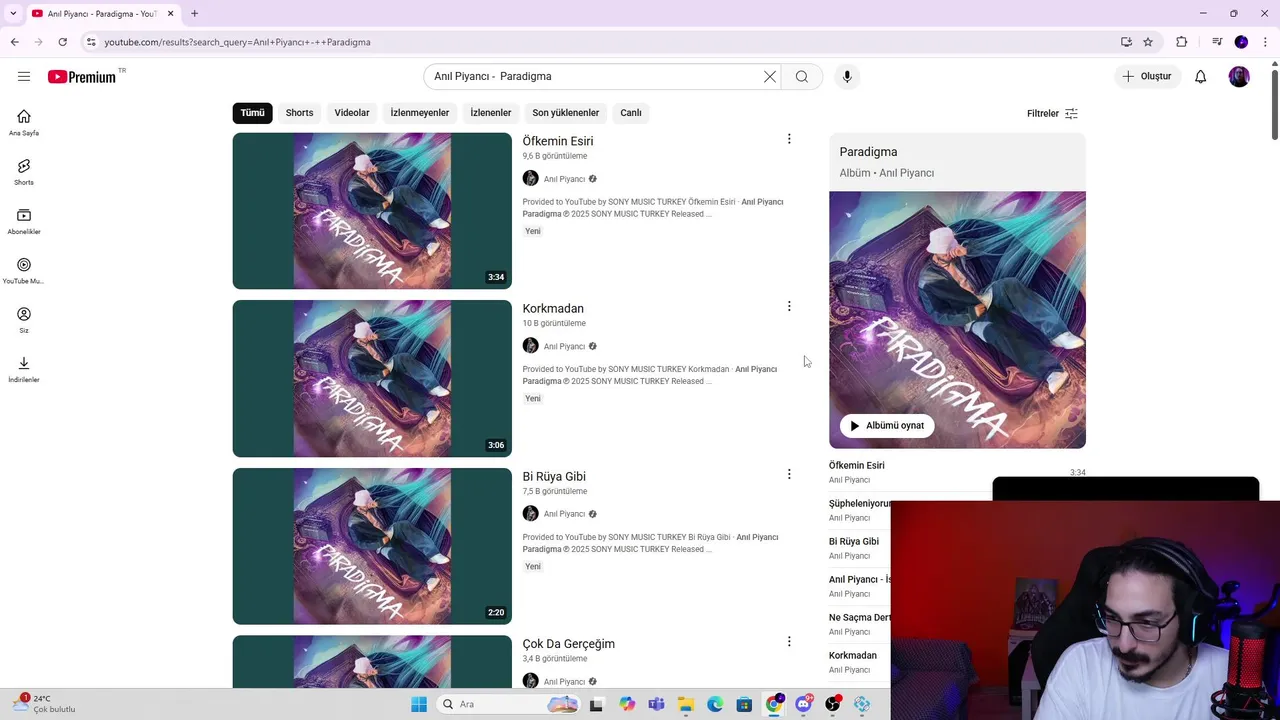This screenshot has width=1280, height=720.
Task: Open Ana Sayfa in the sidebar
Action: (x=24, y=123)
